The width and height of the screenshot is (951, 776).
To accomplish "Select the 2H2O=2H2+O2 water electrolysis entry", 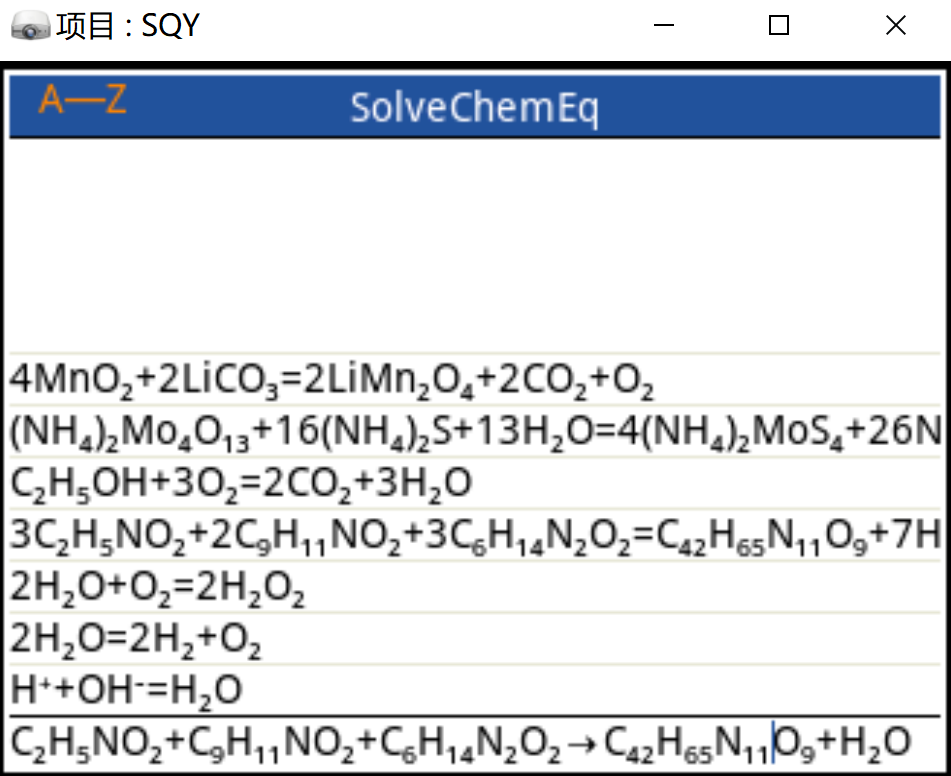I will [475, 639].
